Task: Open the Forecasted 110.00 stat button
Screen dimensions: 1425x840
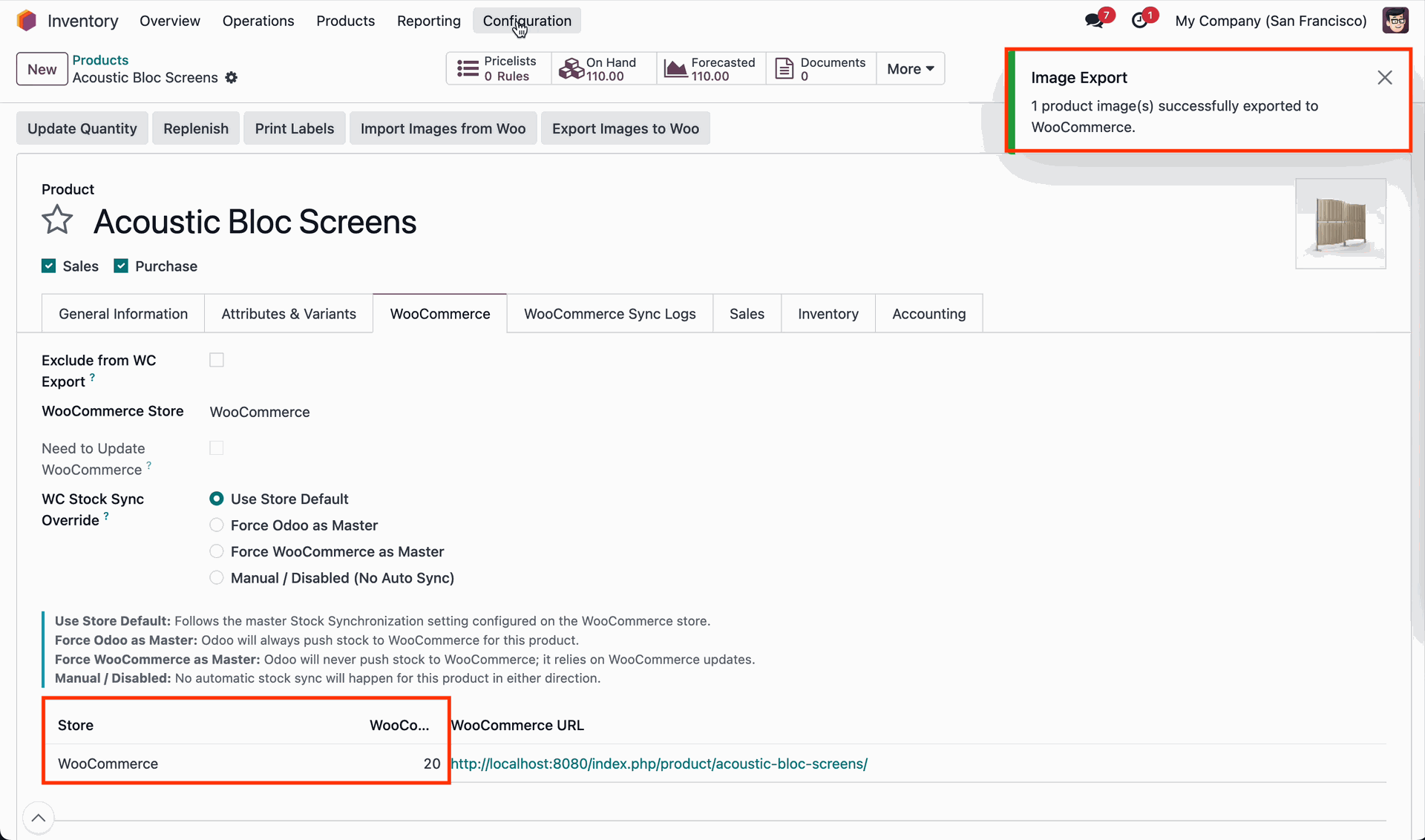Action: [711, 69]
